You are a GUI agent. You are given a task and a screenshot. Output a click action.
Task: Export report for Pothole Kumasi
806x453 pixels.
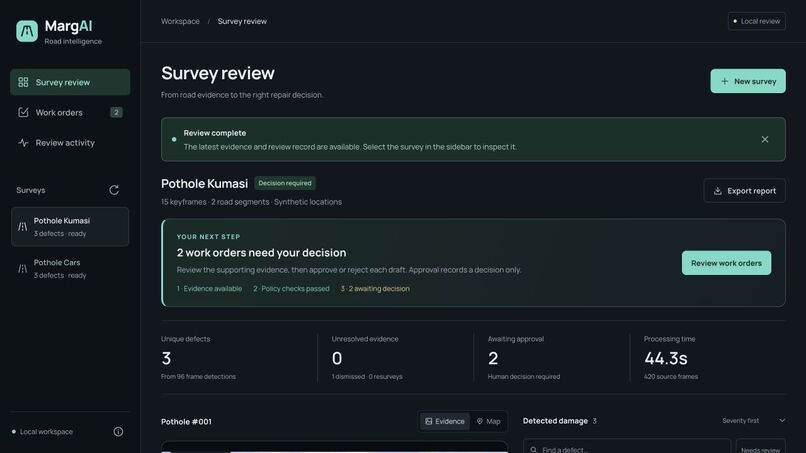click(x=744, y=191)
